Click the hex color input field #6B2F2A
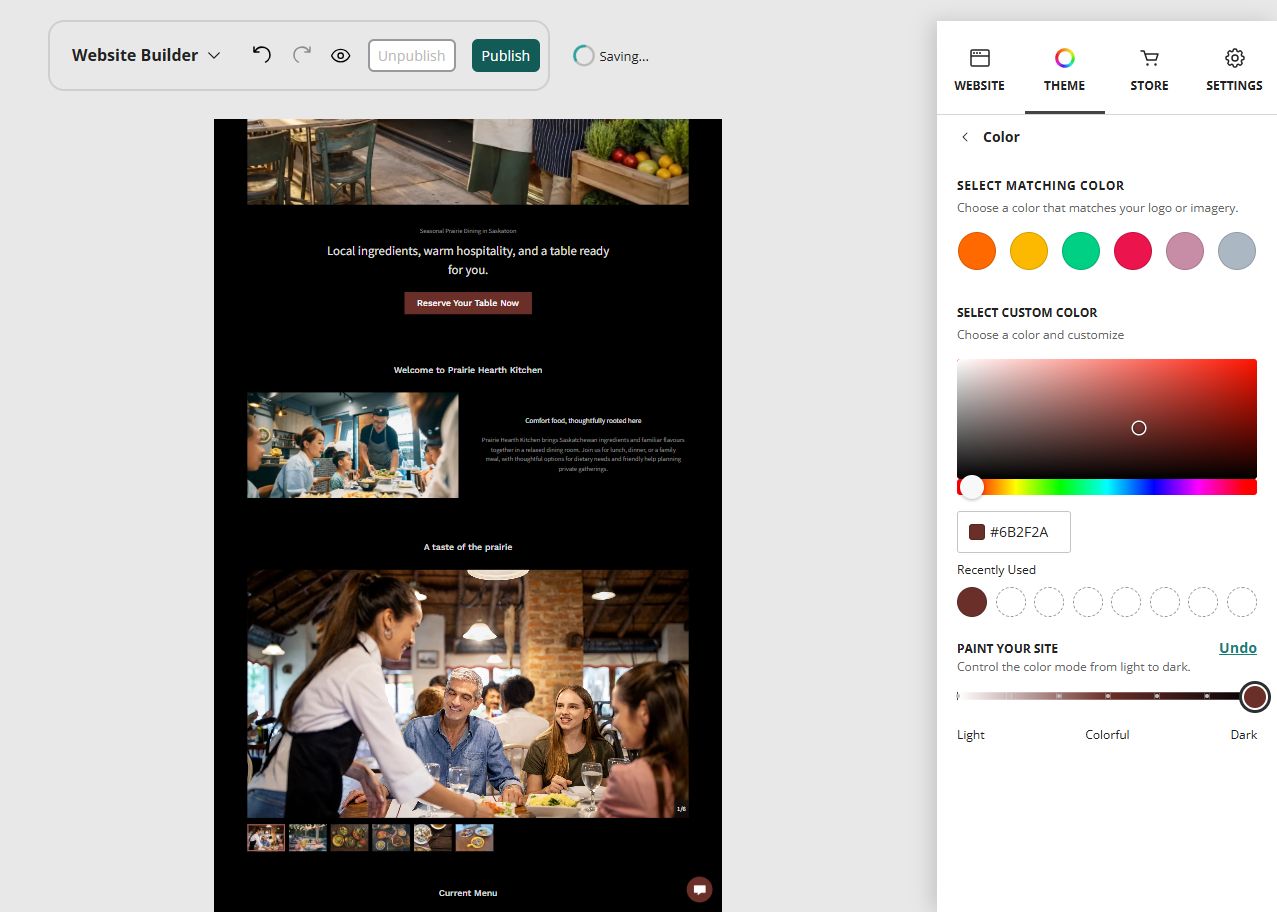This screenshot has height=912, width=1277. (x=1014, y=532)
